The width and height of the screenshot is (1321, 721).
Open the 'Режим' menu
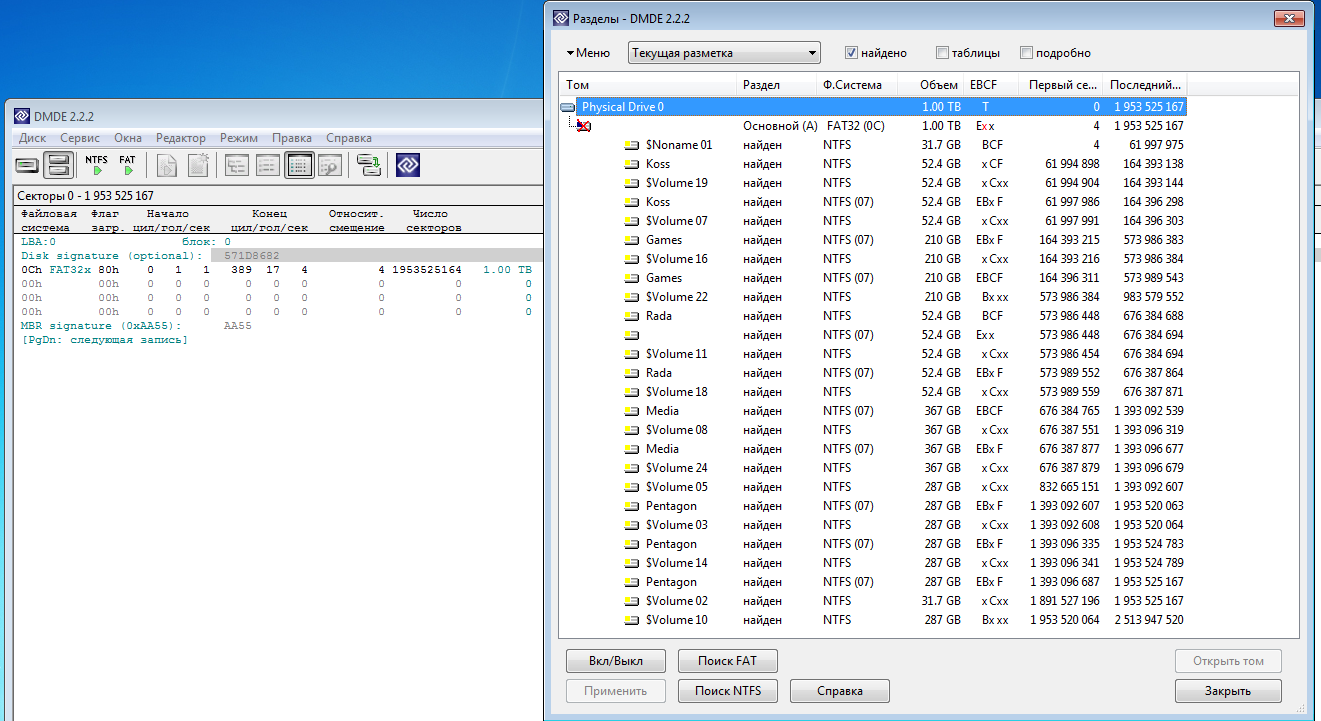[x=239, y=138]
